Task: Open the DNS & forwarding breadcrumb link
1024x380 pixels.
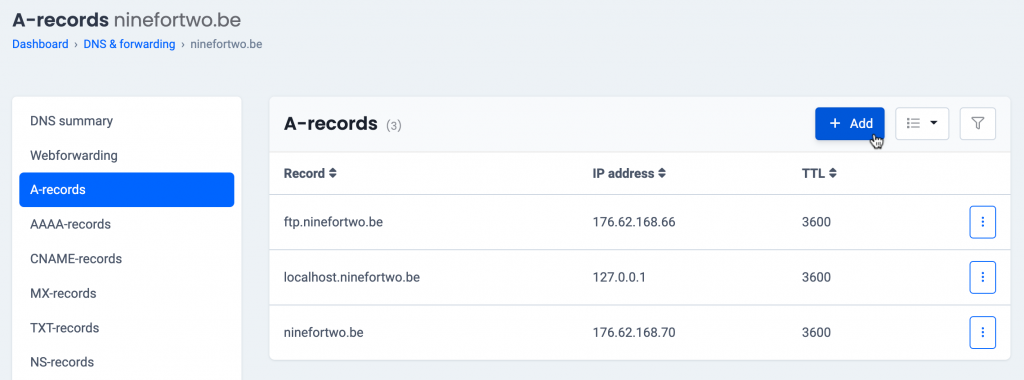Action: tap(129, 44)
